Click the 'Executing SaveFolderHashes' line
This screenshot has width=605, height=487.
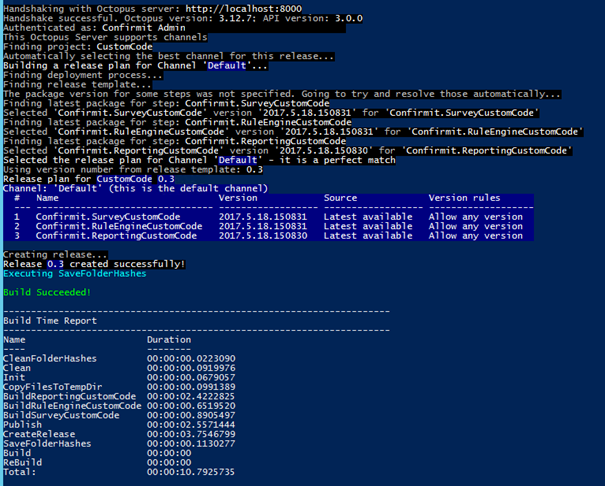(x=75, y=274)
